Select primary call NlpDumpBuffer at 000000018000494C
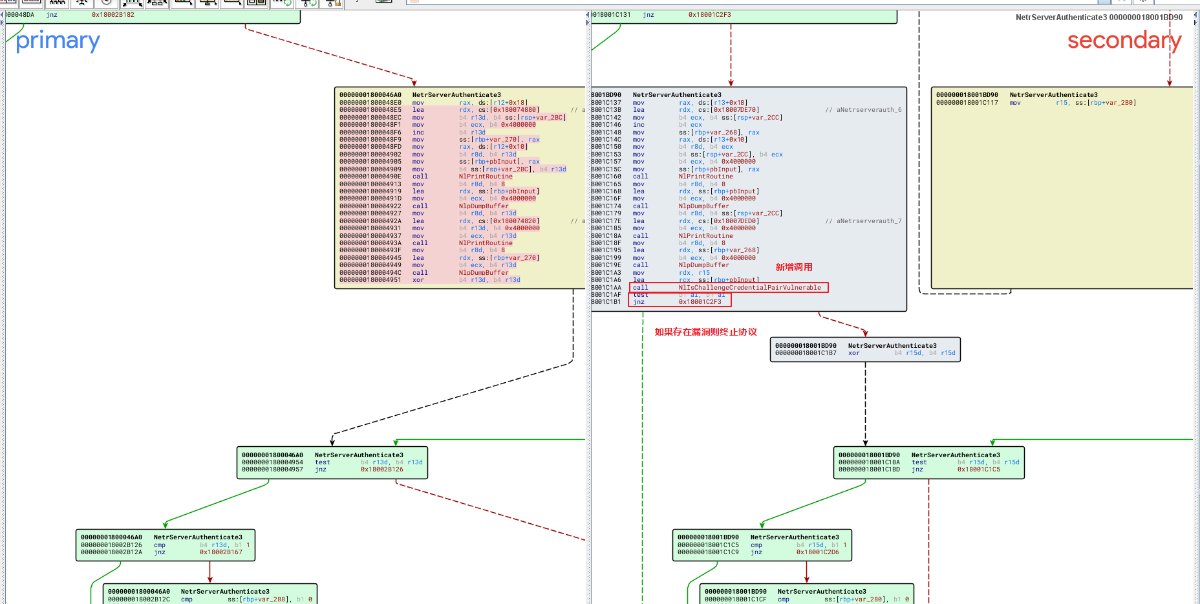 [424, 272]
